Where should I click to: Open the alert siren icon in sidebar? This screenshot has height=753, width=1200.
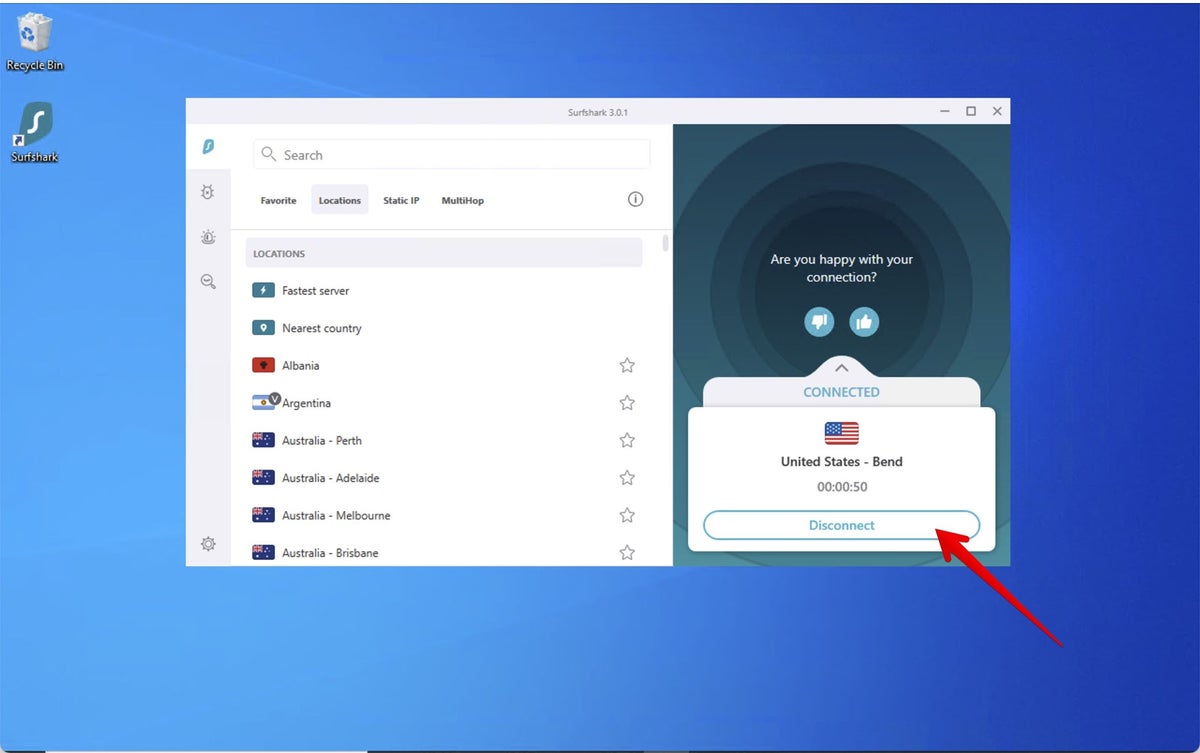point(208,237)
